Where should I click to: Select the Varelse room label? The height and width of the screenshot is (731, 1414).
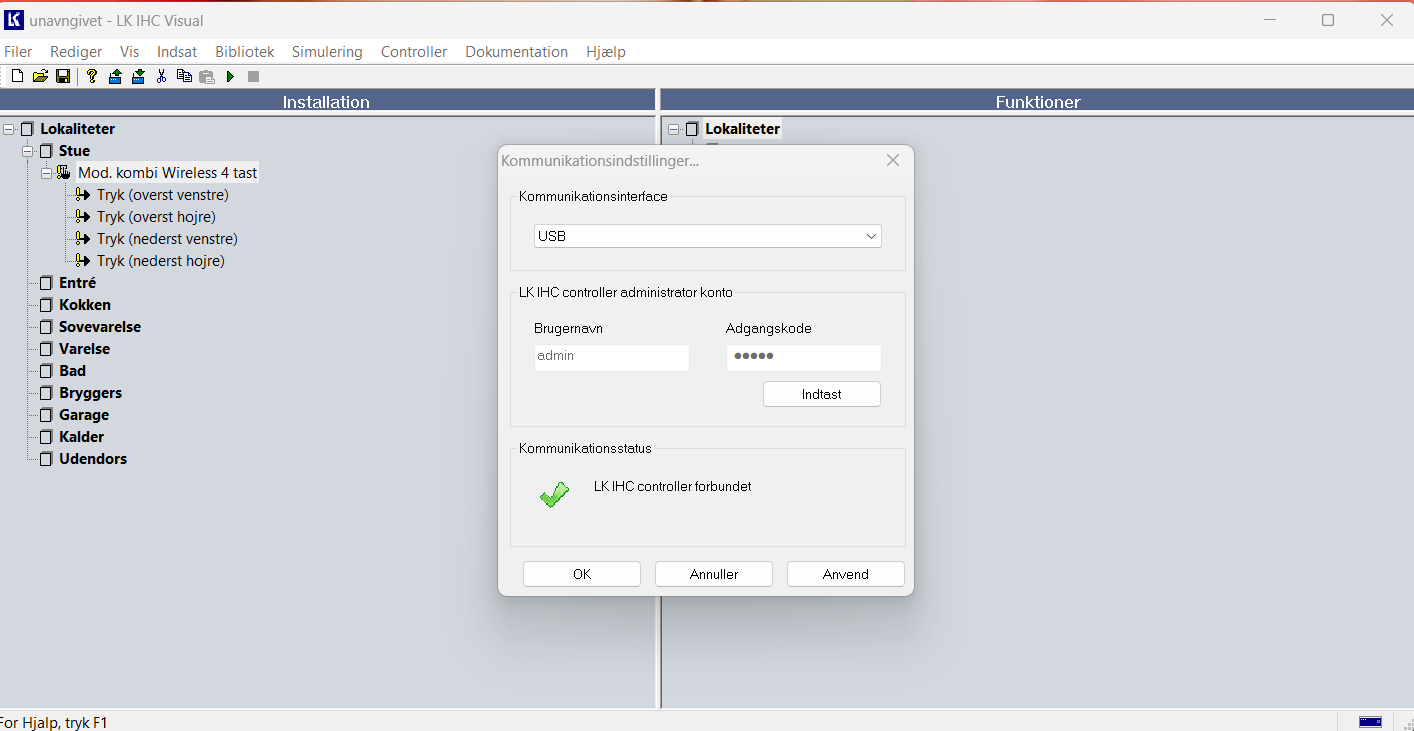click(85, 349)
